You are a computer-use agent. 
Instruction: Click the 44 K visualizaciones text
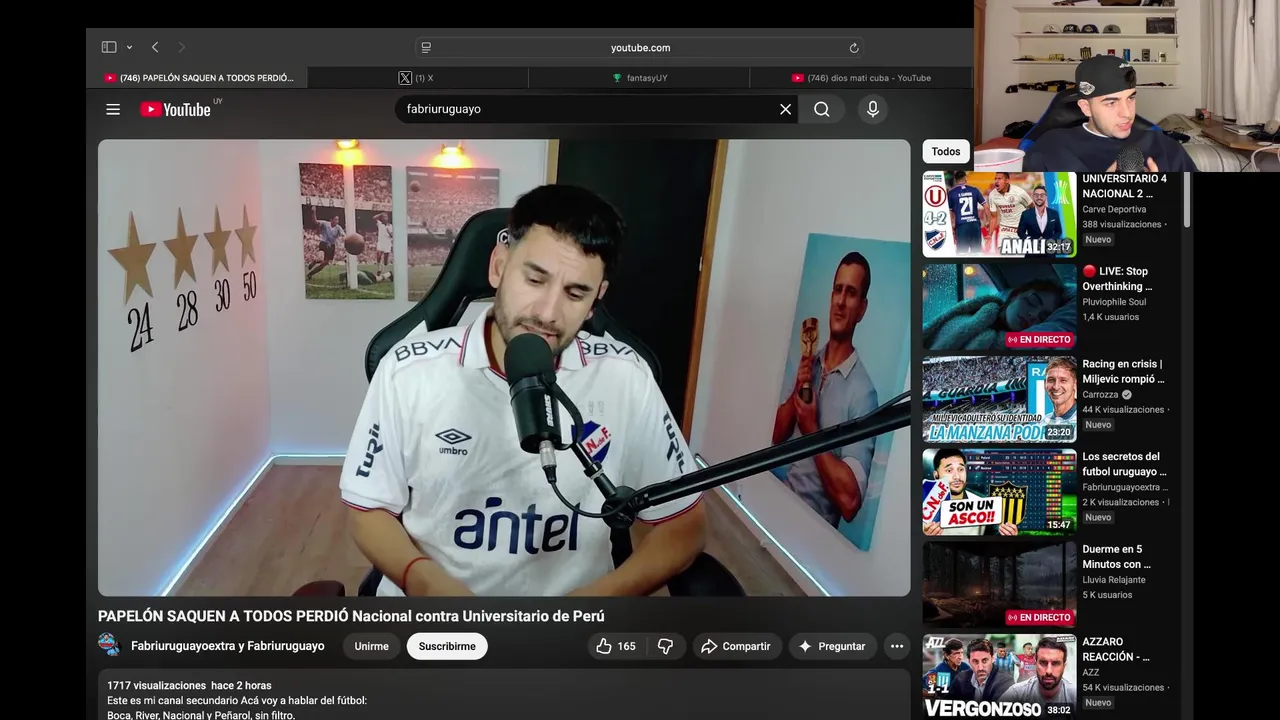pos(1123,409)
